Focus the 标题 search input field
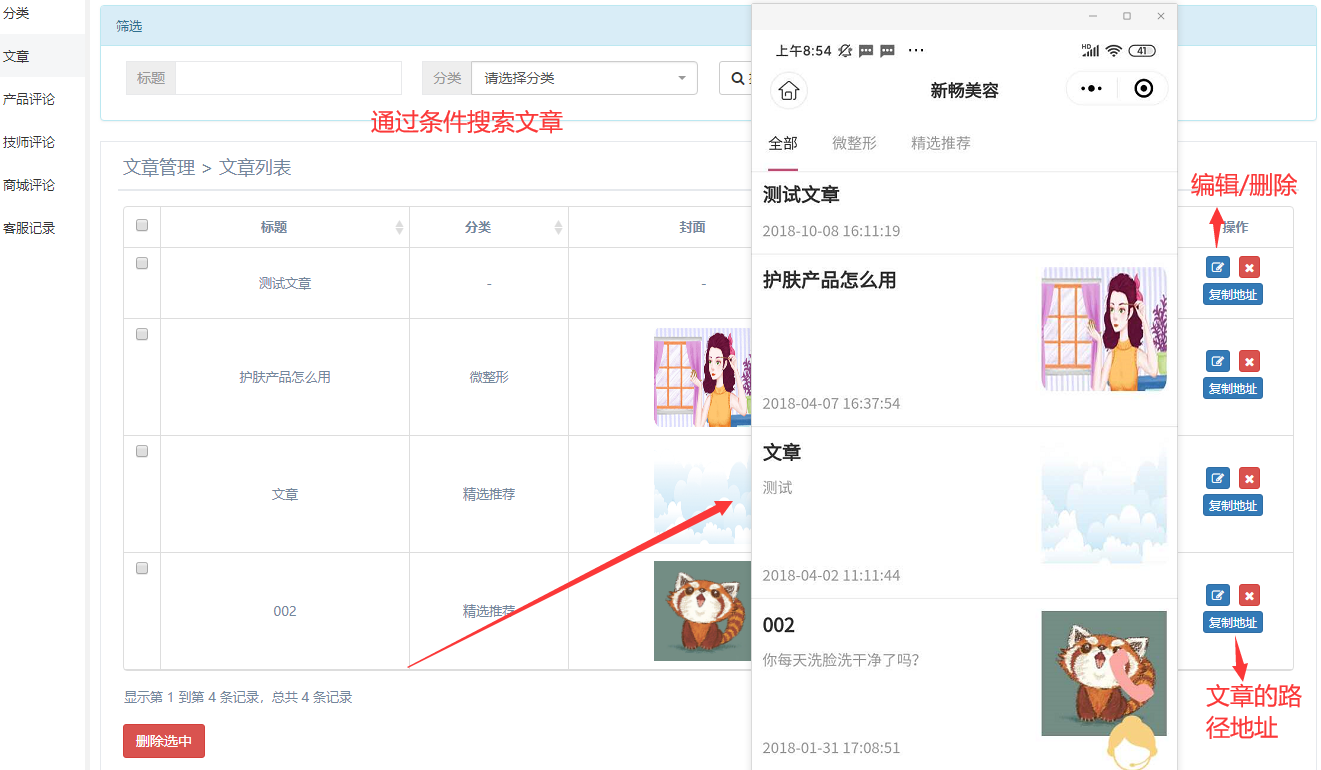1321x770 pixels. coord(288,78)
